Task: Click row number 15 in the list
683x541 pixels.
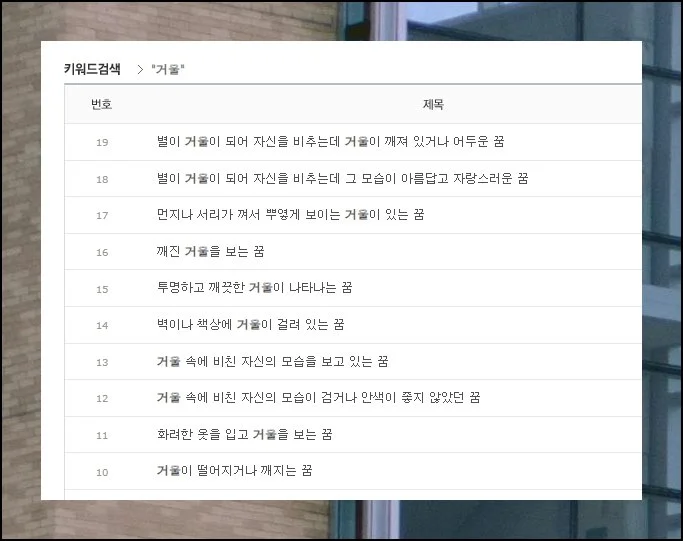Action: (x=102, y=288)
